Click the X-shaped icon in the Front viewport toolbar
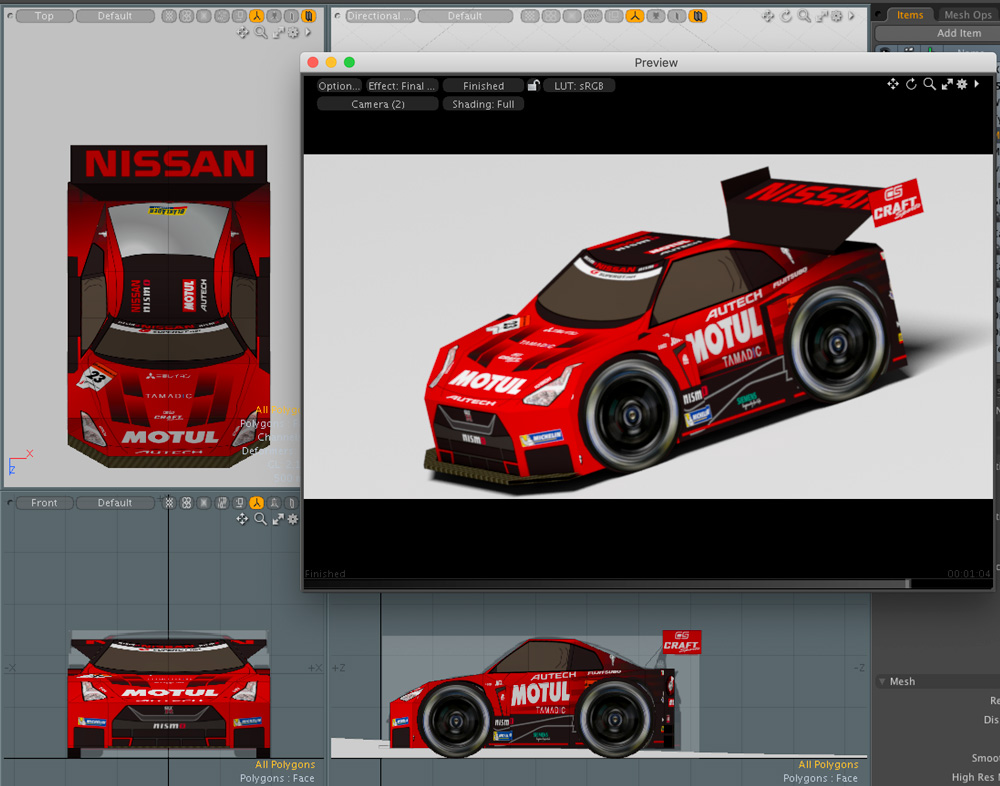This screenshot has height=786, width=1000. click(203, 503)
